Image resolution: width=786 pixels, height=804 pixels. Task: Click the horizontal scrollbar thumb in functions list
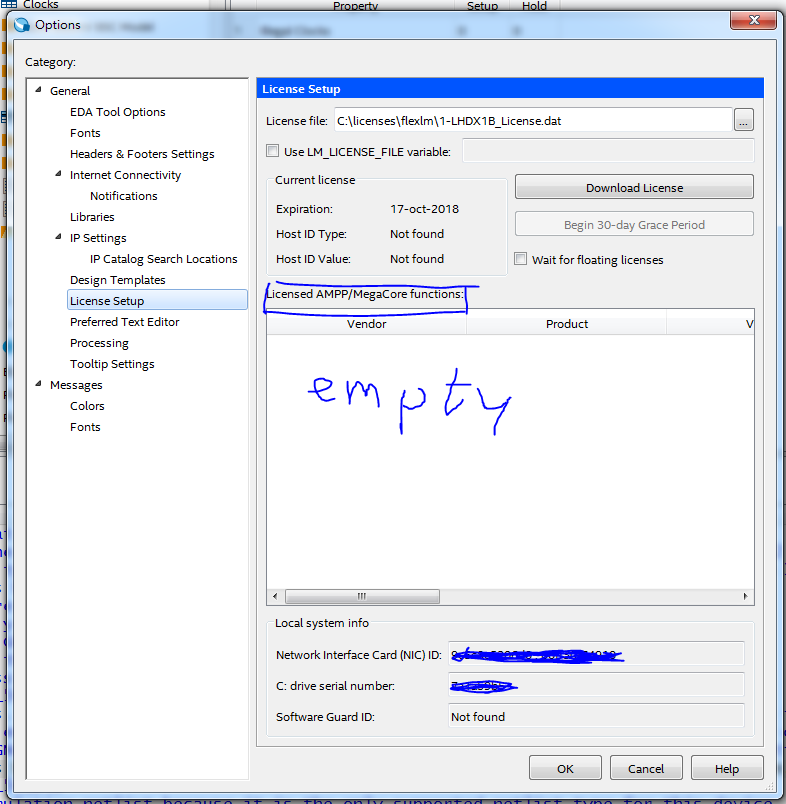362,596
